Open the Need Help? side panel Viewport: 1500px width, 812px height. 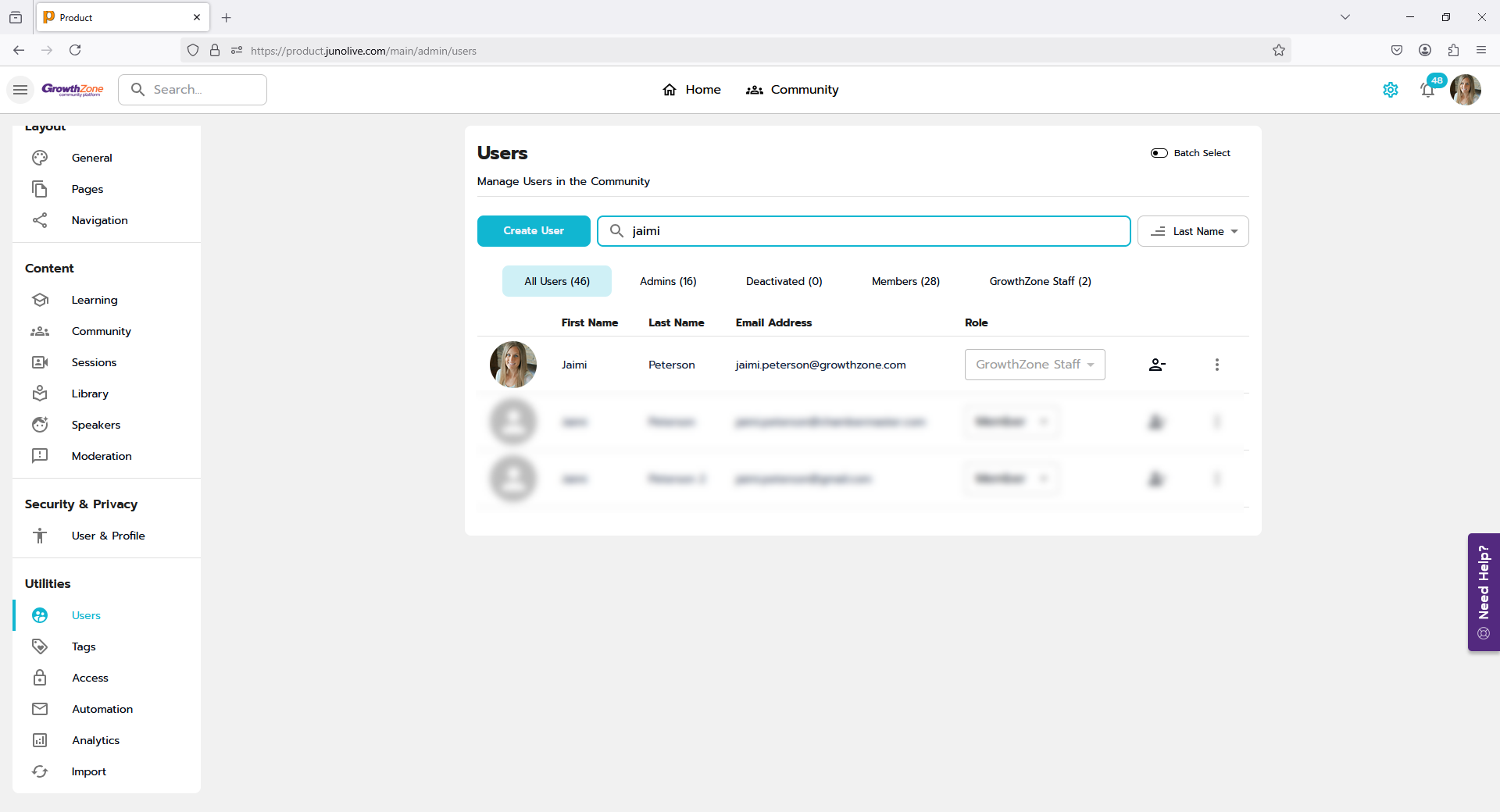[x=1483, y=592]
